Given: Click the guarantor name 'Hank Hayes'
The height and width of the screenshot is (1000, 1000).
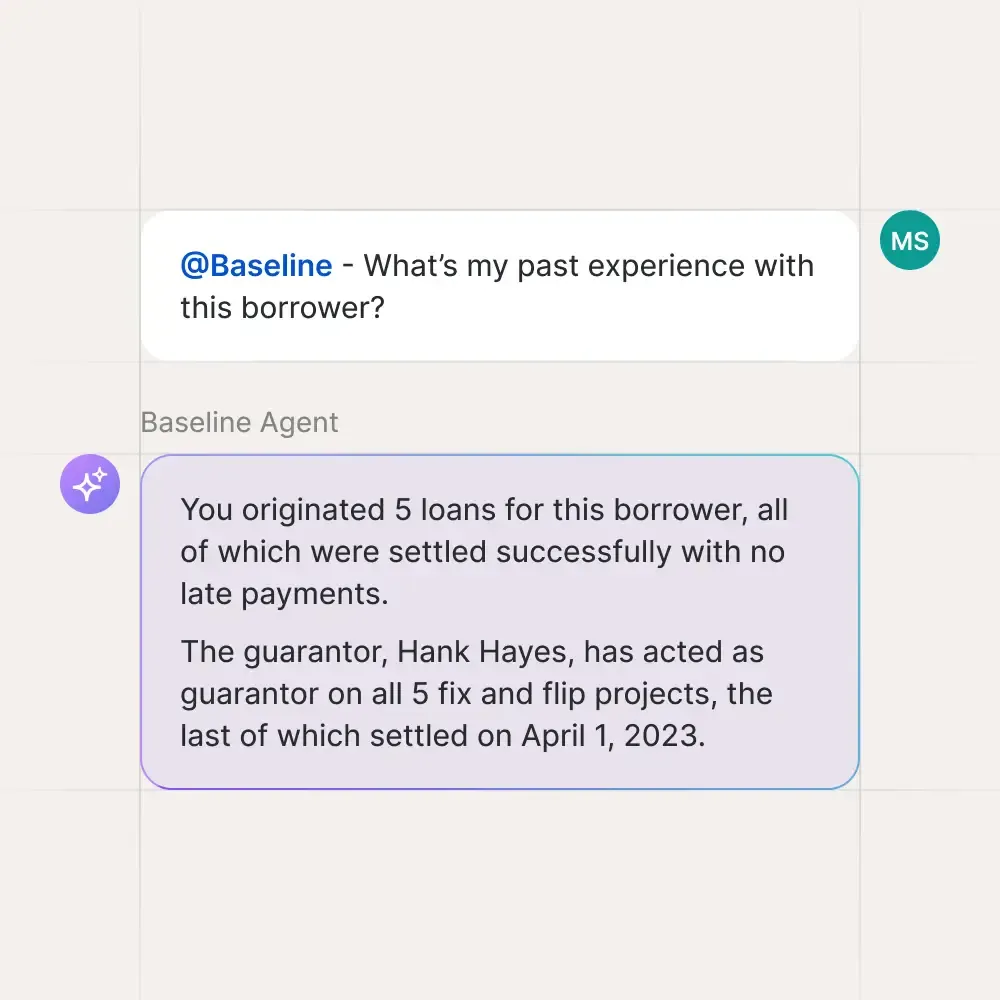Looking at the screenshot, I should [x=484, y=652].
